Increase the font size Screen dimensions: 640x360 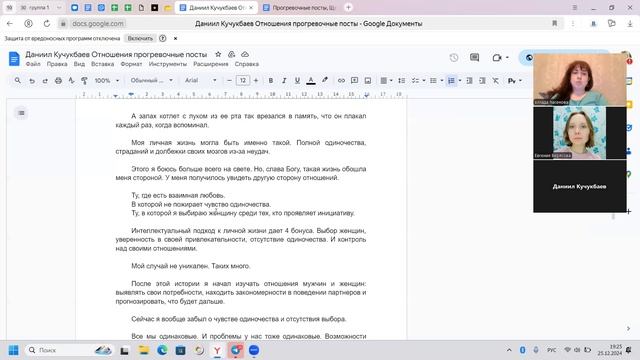tap(256, 81)
